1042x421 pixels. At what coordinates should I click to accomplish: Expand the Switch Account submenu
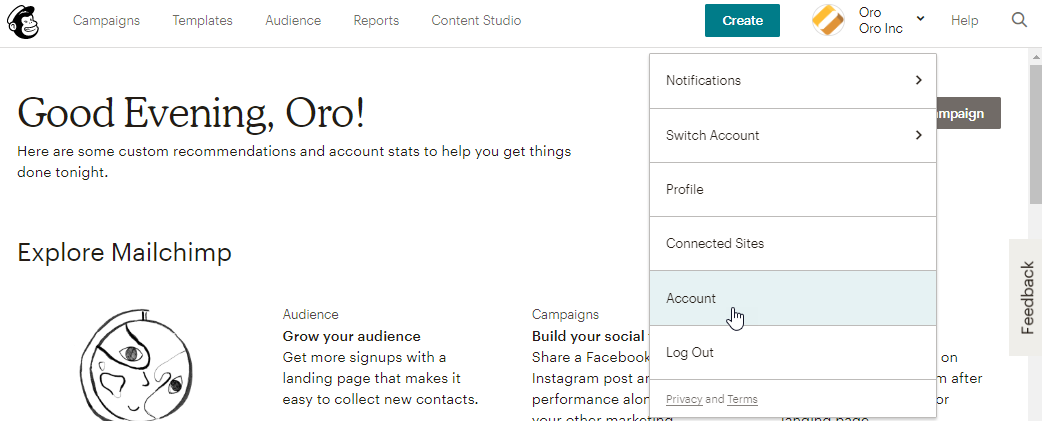793,135
